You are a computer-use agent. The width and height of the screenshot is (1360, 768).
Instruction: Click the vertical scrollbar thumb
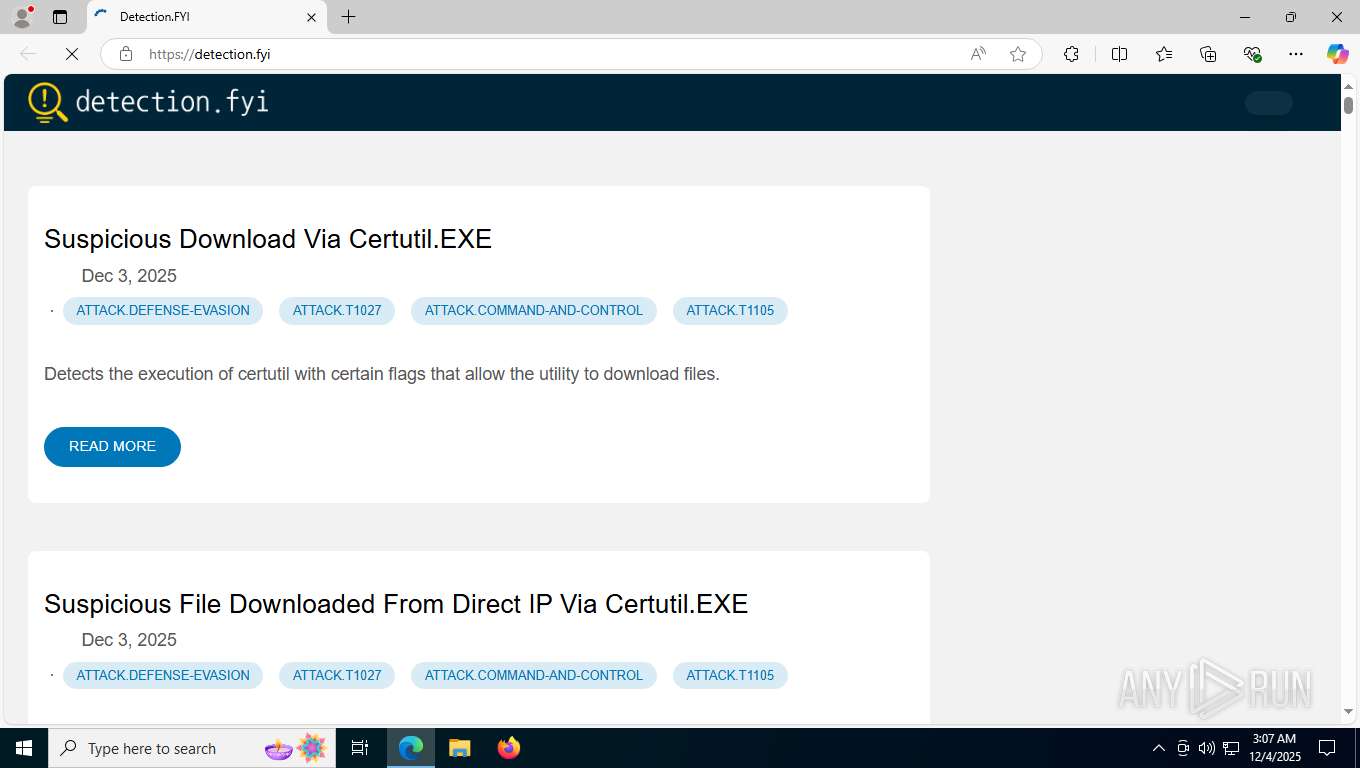tap(1348, 105)
